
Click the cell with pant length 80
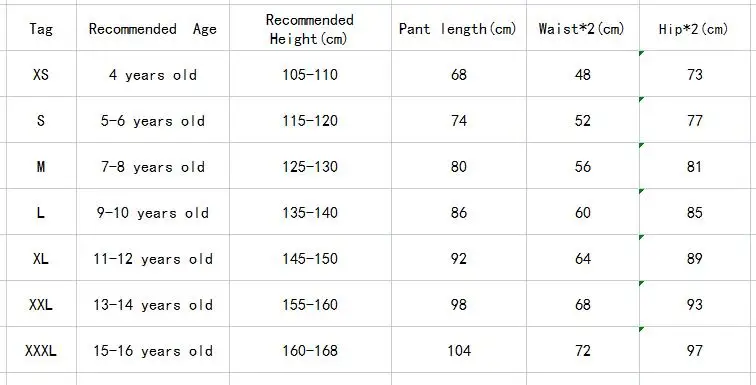click(459, 166)
